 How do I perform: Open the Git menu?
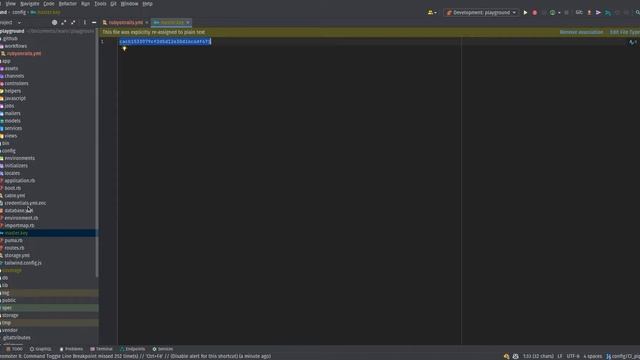(113, 4)
